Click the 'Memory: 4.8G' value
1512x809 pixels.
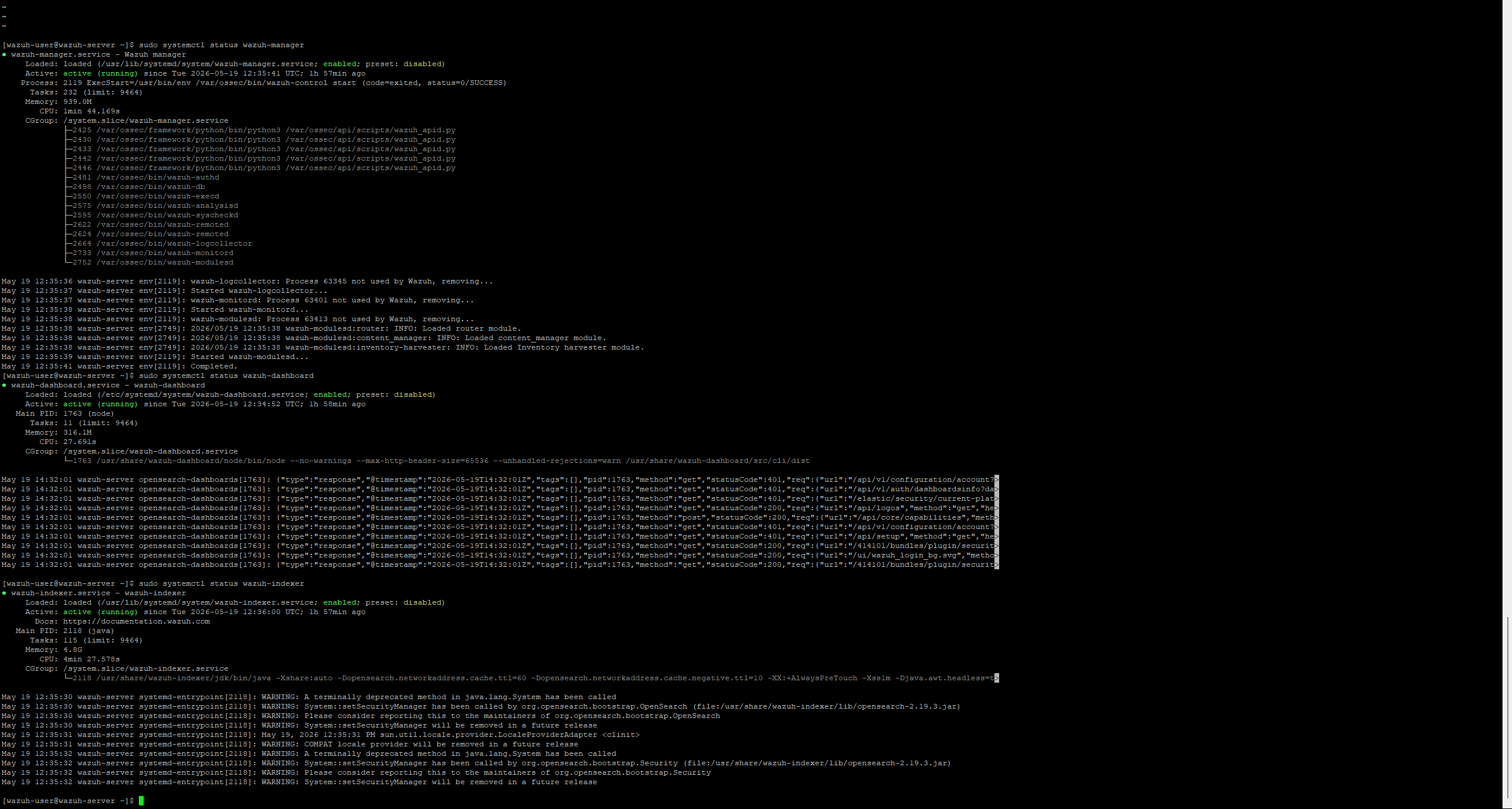coord(73,650)
